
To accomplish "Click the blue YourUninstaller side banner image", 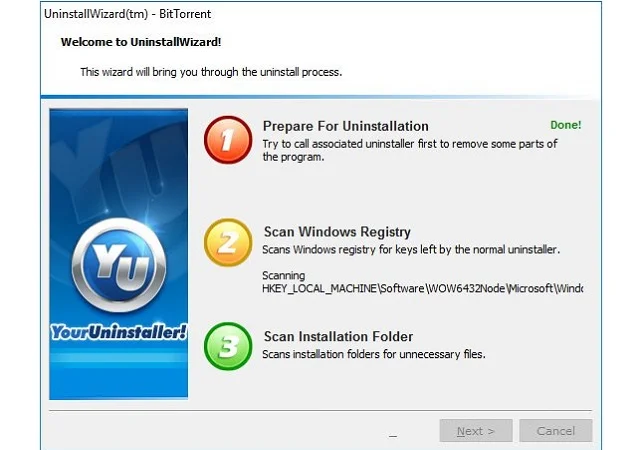I will tap(119, 254).
